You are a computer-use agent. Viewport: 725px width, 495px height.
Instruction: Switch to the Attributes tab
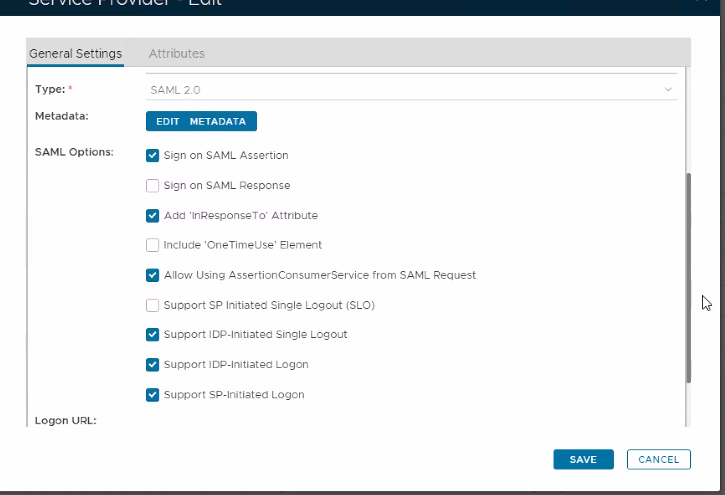[177, 53]
